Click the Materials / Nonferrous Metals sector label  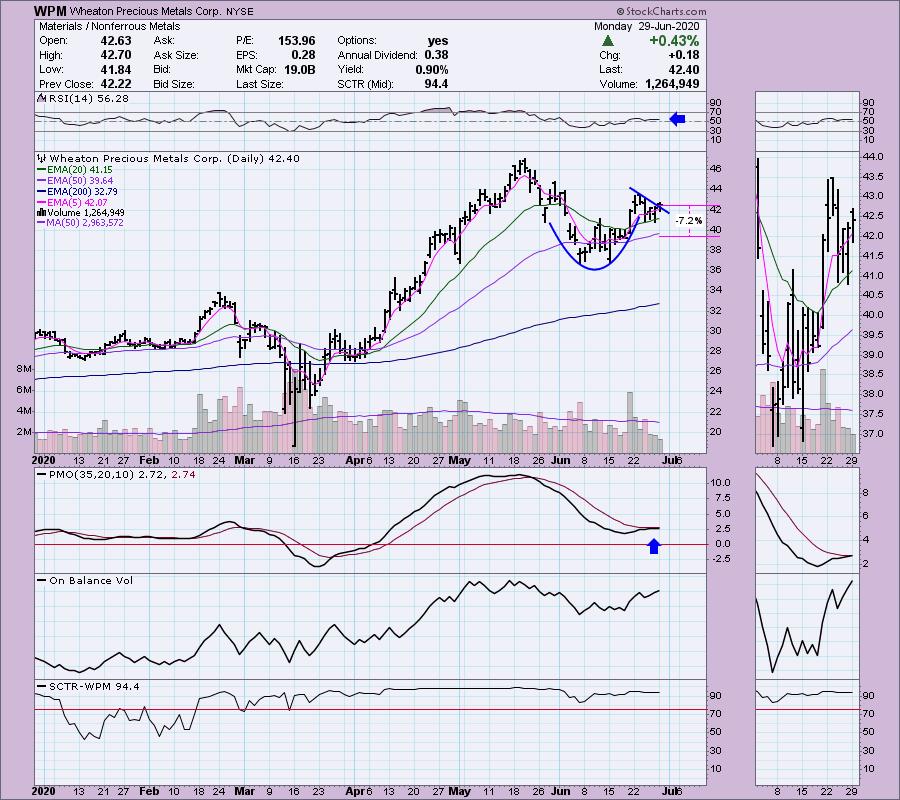(x=109, y=26)
